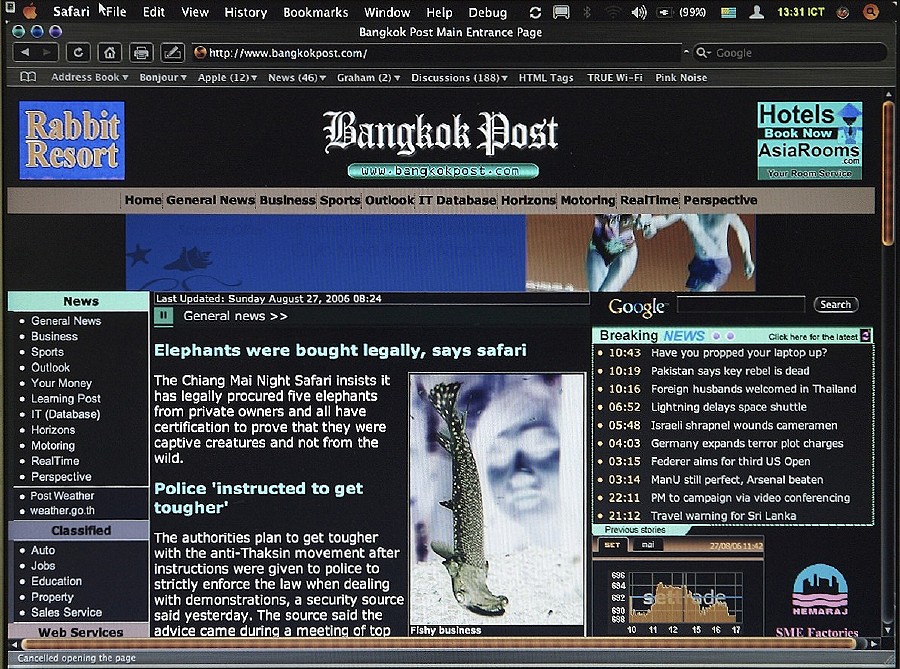This screenshot has height=669, width=900.
Task: Click the magnifier icon in Google search field
Action: (702, 53)
